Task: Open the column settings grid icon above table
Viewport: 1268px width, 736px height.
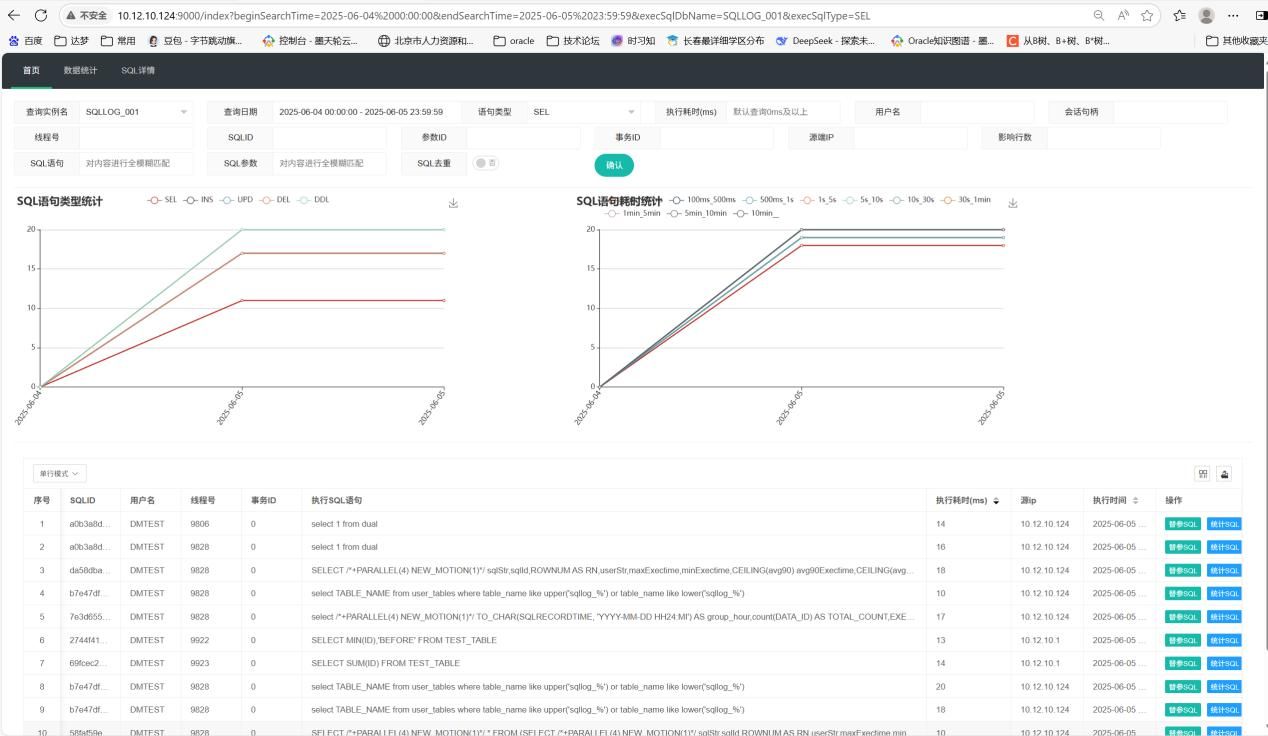Action: coord(1203,474)
